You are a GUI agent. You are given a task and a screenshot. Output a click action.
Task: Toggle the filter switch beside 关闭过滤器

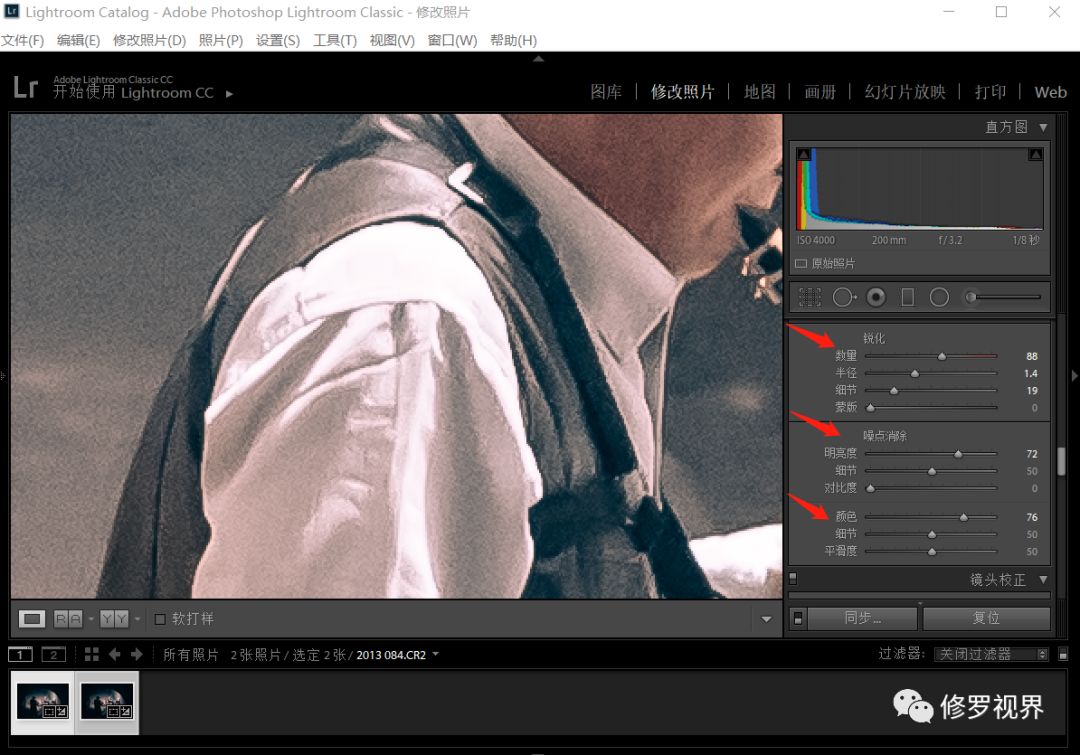1063,654
